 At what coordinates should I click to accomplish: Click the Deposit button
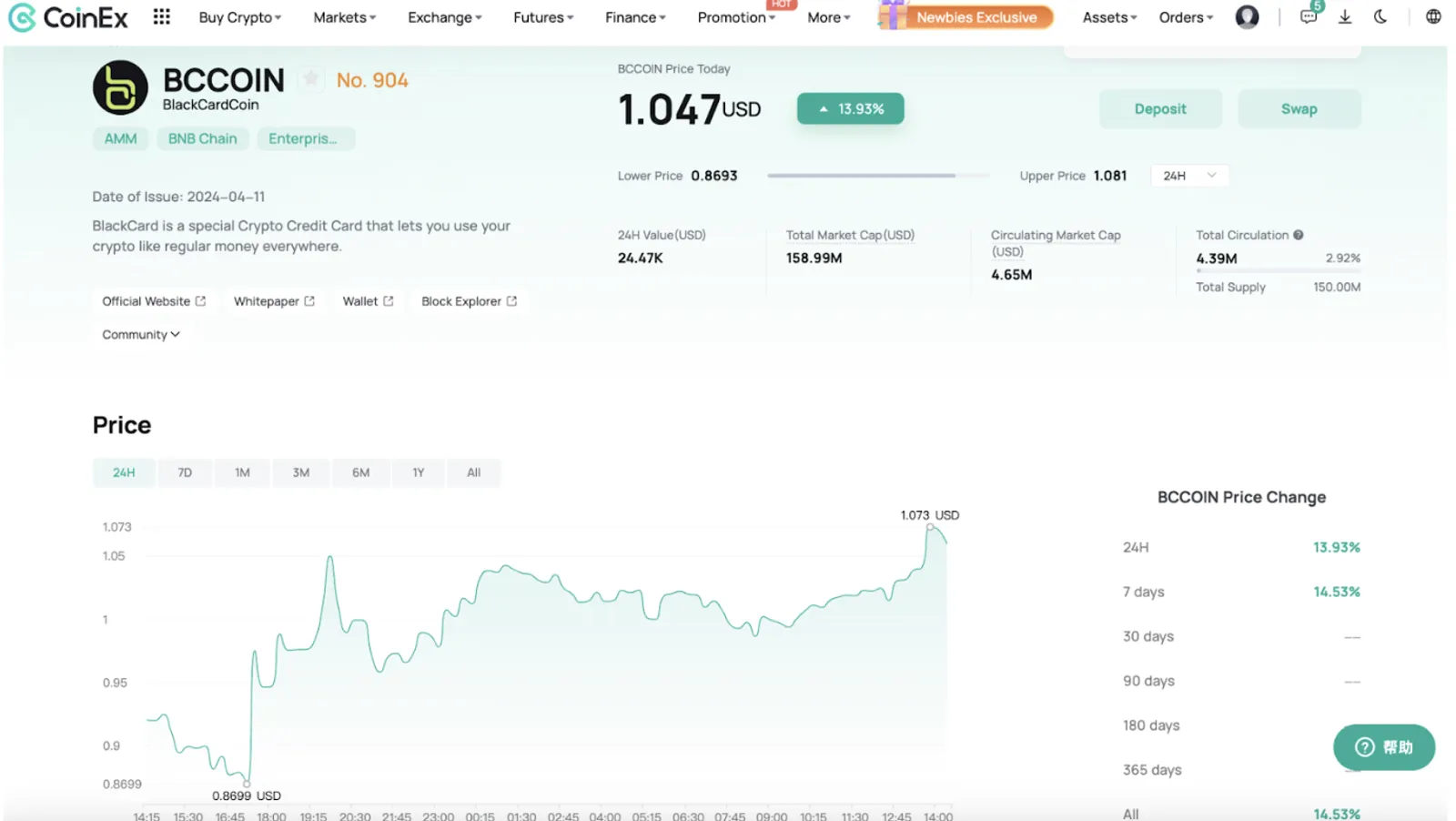[1160, 109]
